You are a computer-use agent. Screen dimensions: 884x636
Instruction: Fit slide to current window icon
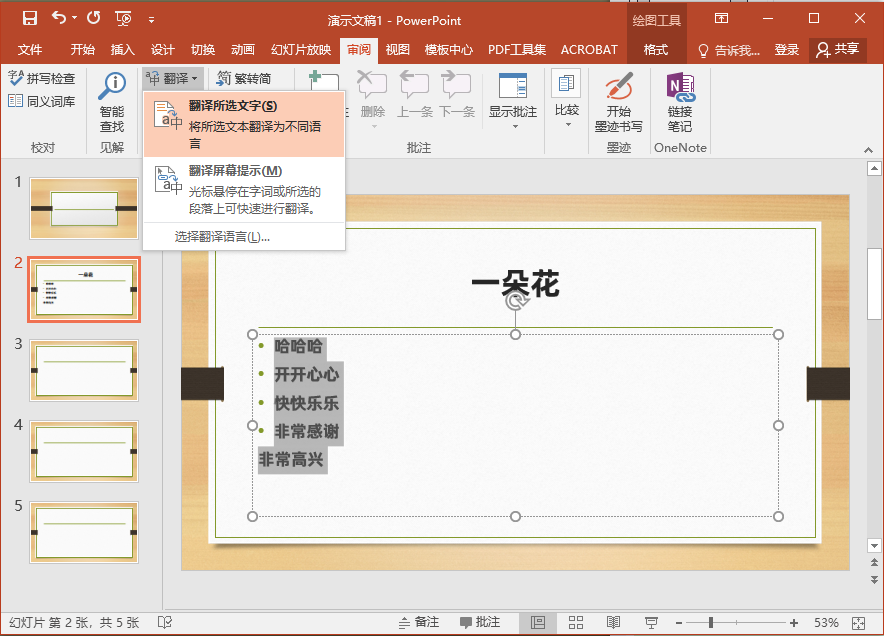pyautogui.click(x=859, y=622)
